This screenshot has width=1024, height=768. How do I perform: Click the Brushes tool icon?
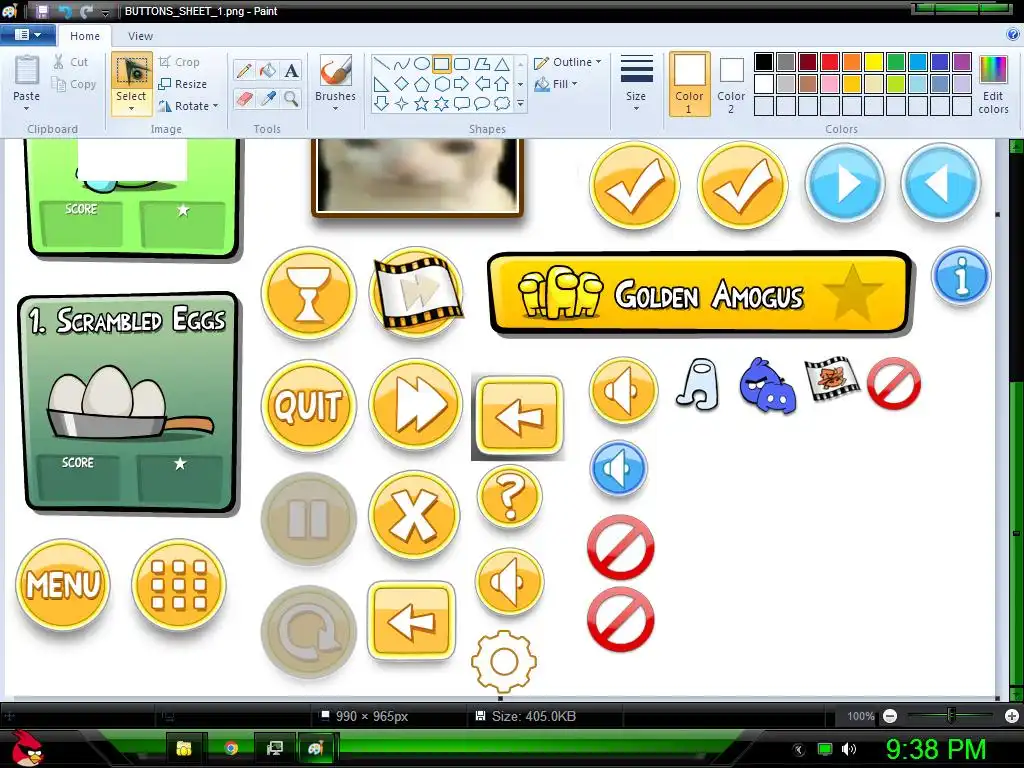point(336,71)
